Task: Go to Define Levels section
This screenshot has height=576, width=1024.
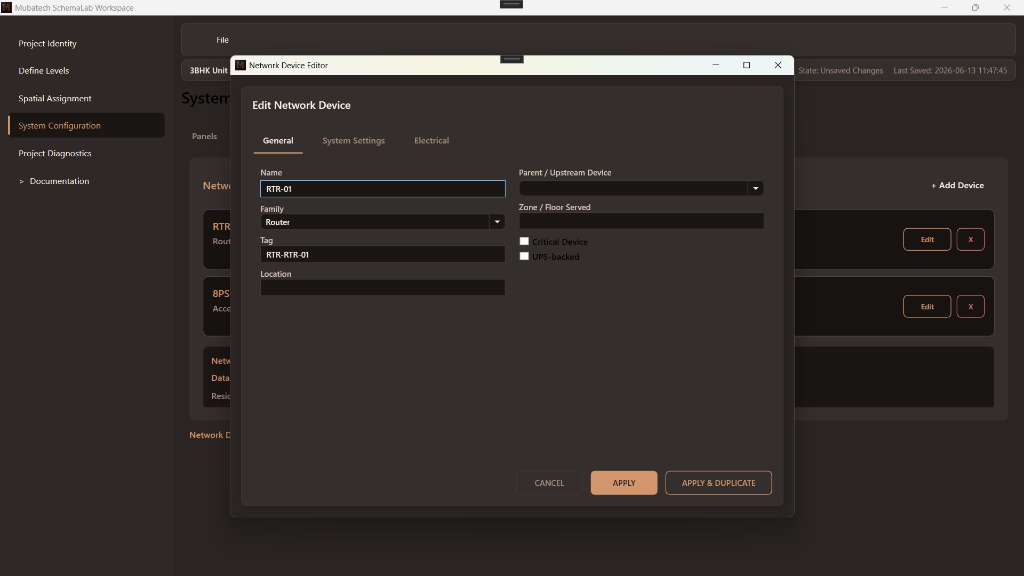Action: [43, 71]
